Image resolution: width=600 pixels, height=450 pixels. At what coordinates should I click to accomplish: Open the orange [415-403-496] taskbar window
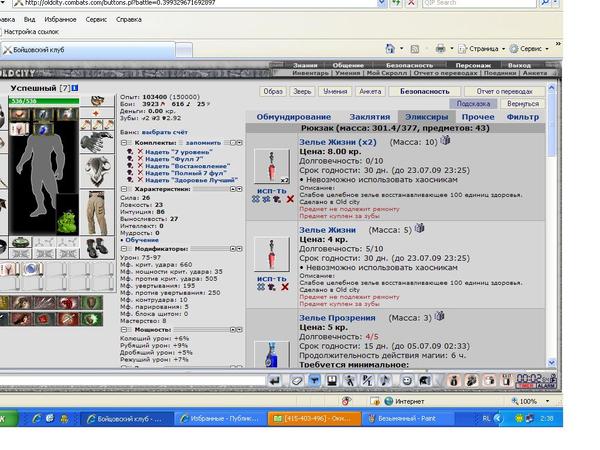tap(315, 419)
